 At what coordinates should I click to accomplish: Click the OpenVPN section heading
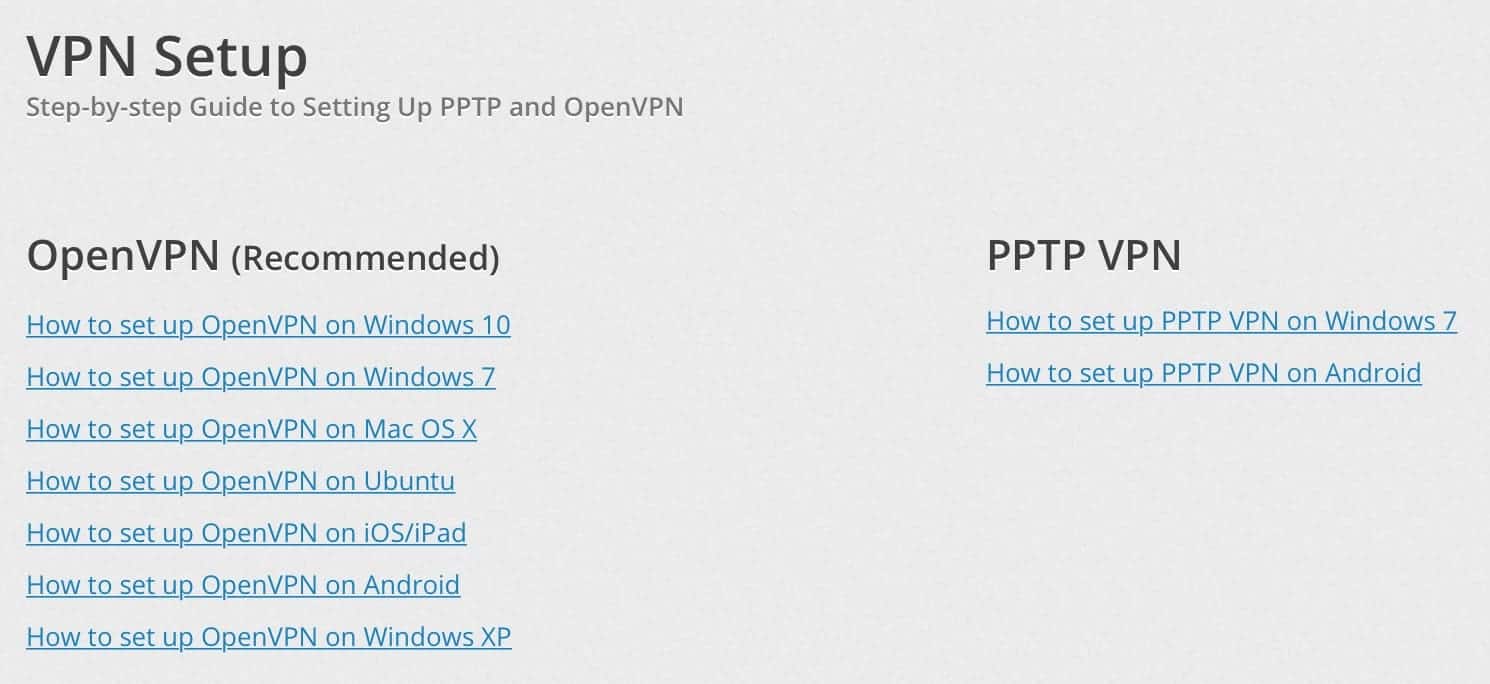click(122, 256)
